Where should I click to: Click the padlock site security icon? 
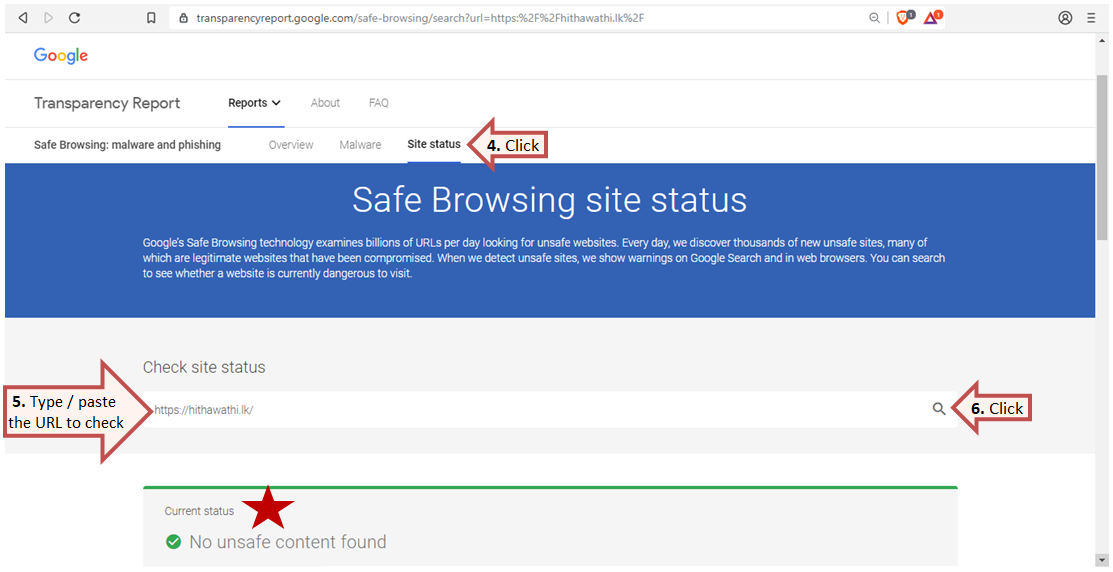click(183, 18)
